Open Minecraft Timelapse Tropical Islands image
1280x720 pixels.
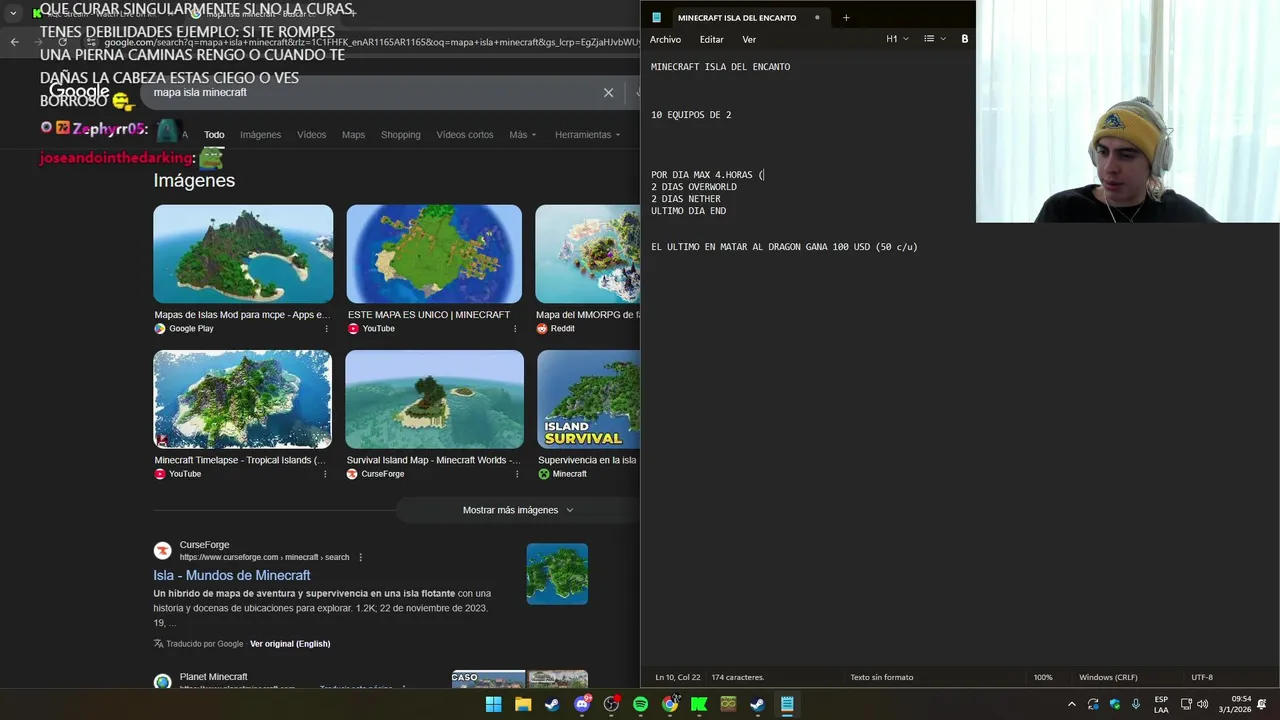[x=242, y=399]
